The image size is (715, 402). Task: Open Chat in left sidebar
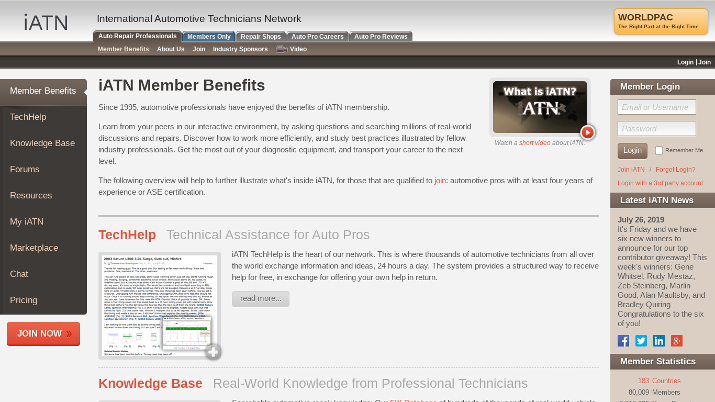pyautogui.click(x=43, y=274)
